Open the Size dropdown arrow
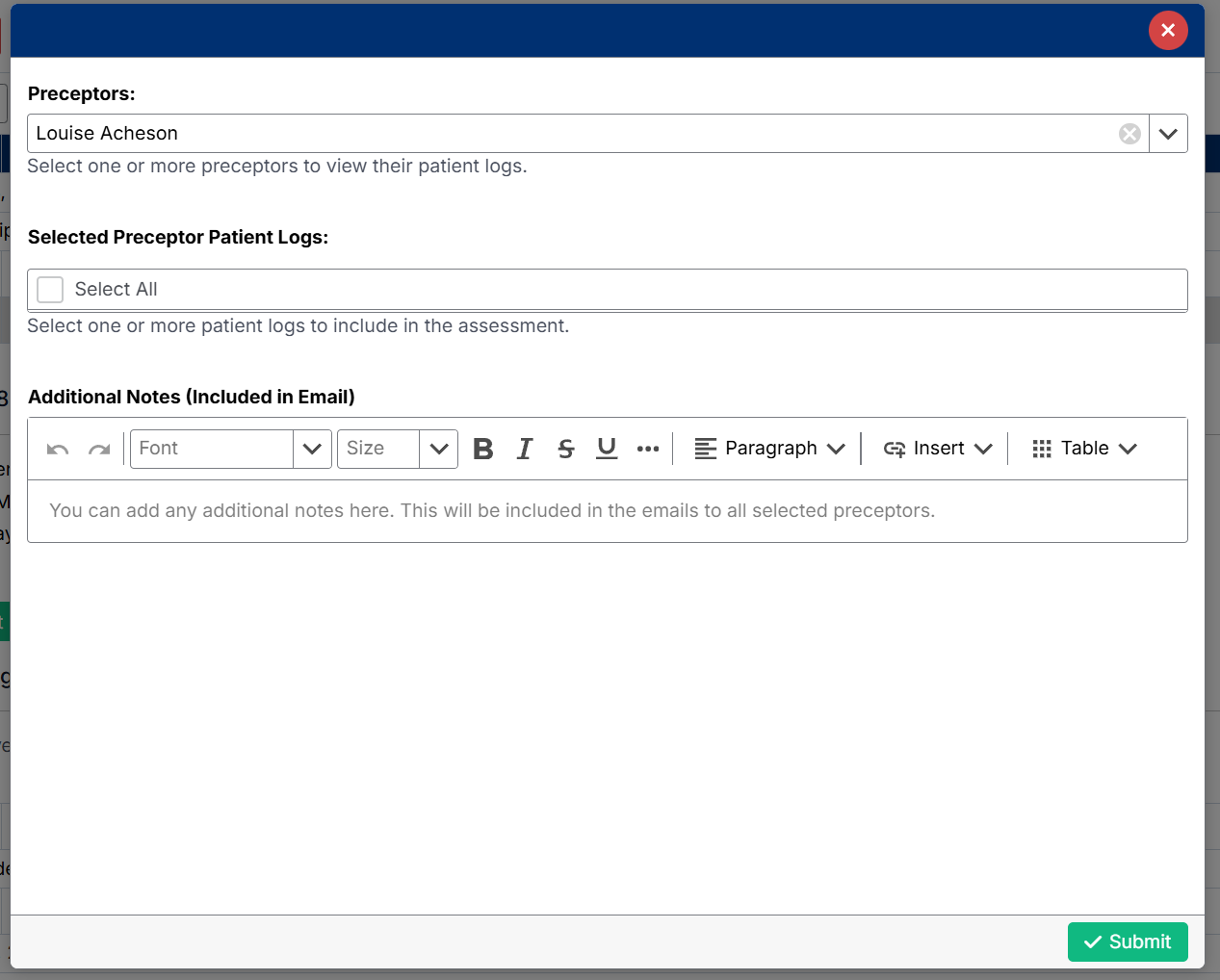The width and height of the screenshot is (1220, 980). click(438, 449)
